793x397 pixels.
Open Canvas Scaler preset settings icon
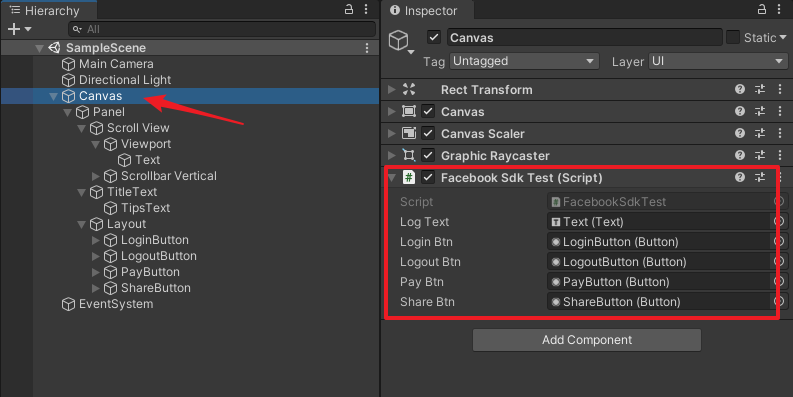[760, 134]
